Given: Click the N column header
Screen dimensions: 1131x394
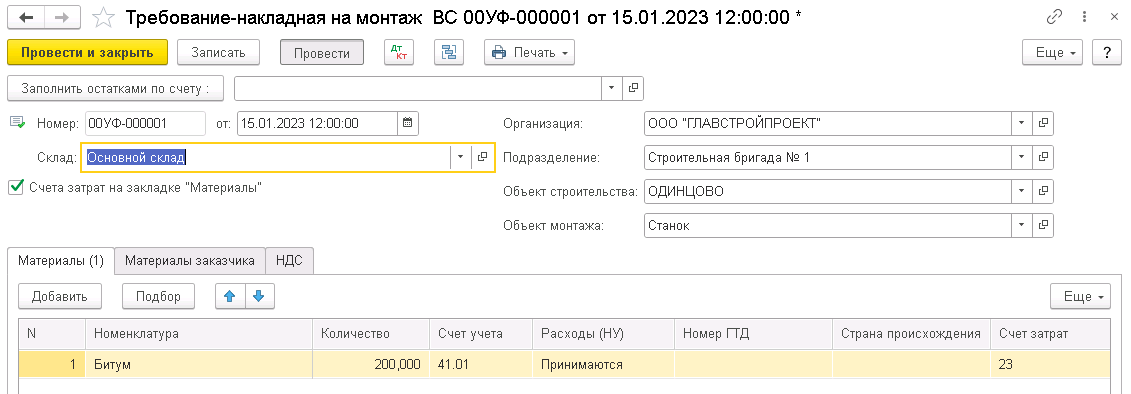Looking at the screenshot, I should [x=52, y=333].
